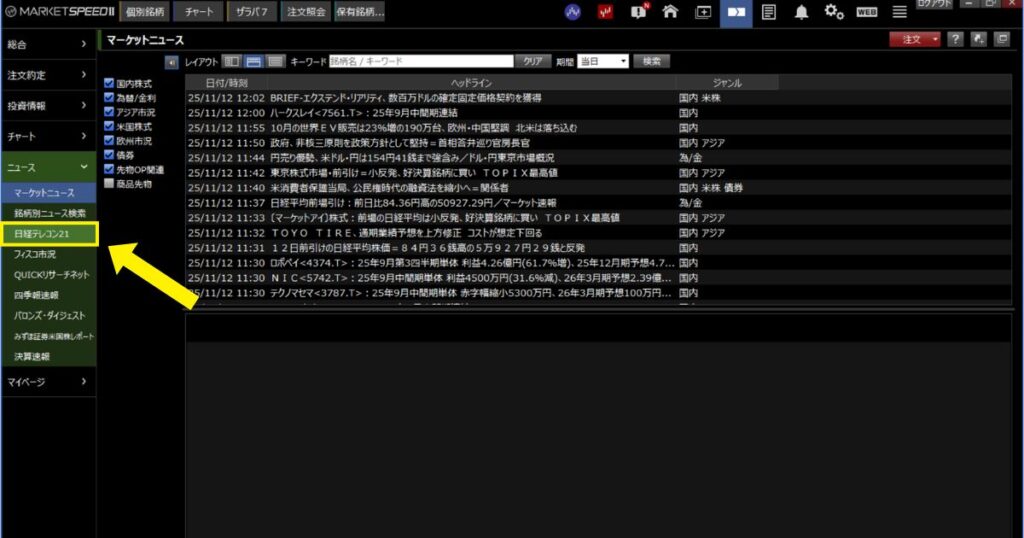Viewport: 1024px width, 538px height.
Task: Open バロンズ・ダイジェスト in the sidebar
Action: [48, 315]
